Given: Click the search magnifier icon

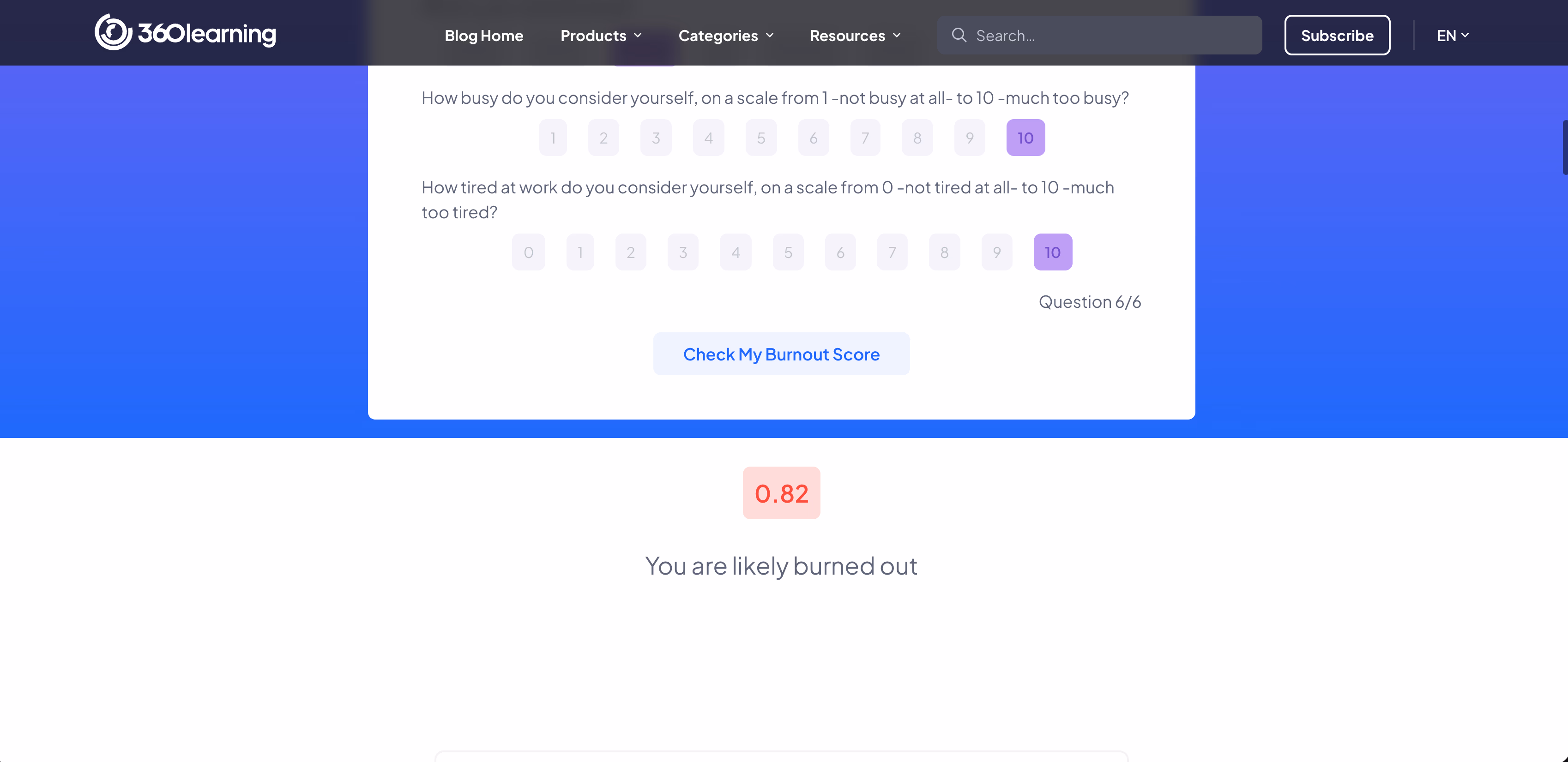Looking at the screenshot, I should click(x=959, y=35).
